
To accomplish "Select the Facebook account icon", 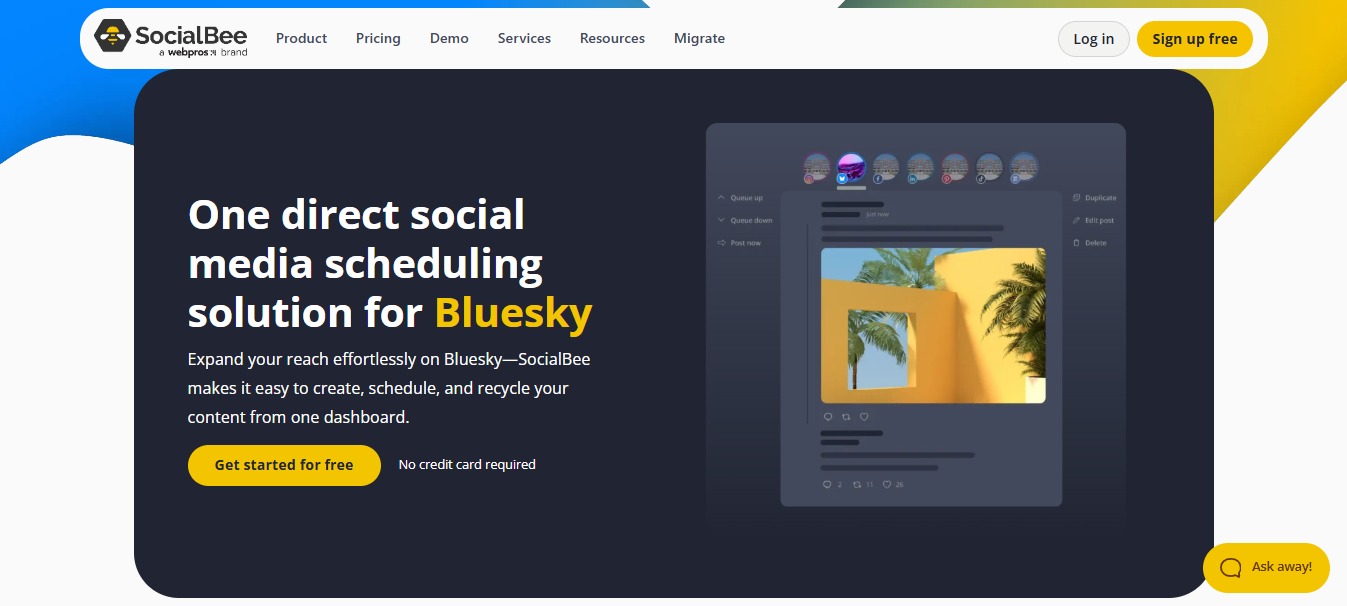I will pos(879,179).
